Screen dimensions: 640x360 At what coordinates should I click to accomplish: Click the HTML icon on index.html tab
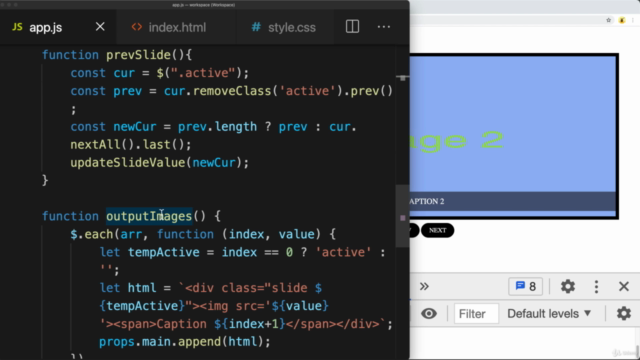pos(137,27)
